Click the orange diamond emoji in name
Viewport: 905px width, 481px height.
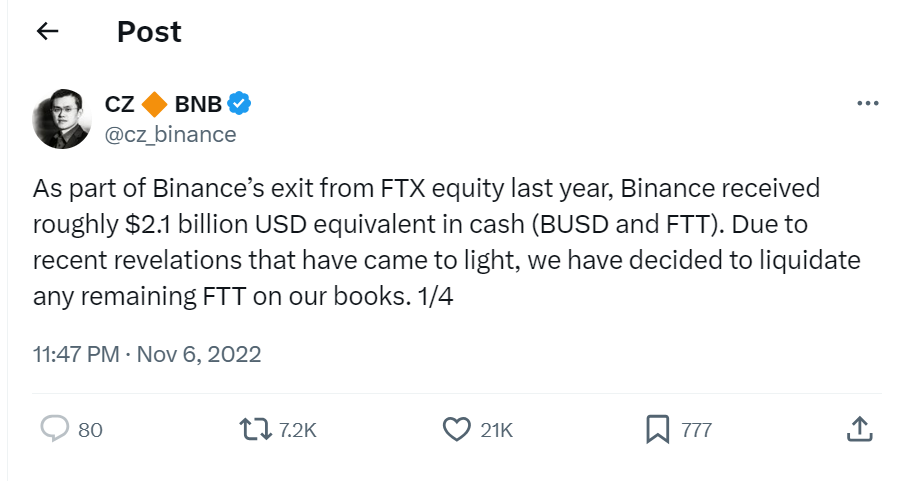155,103
